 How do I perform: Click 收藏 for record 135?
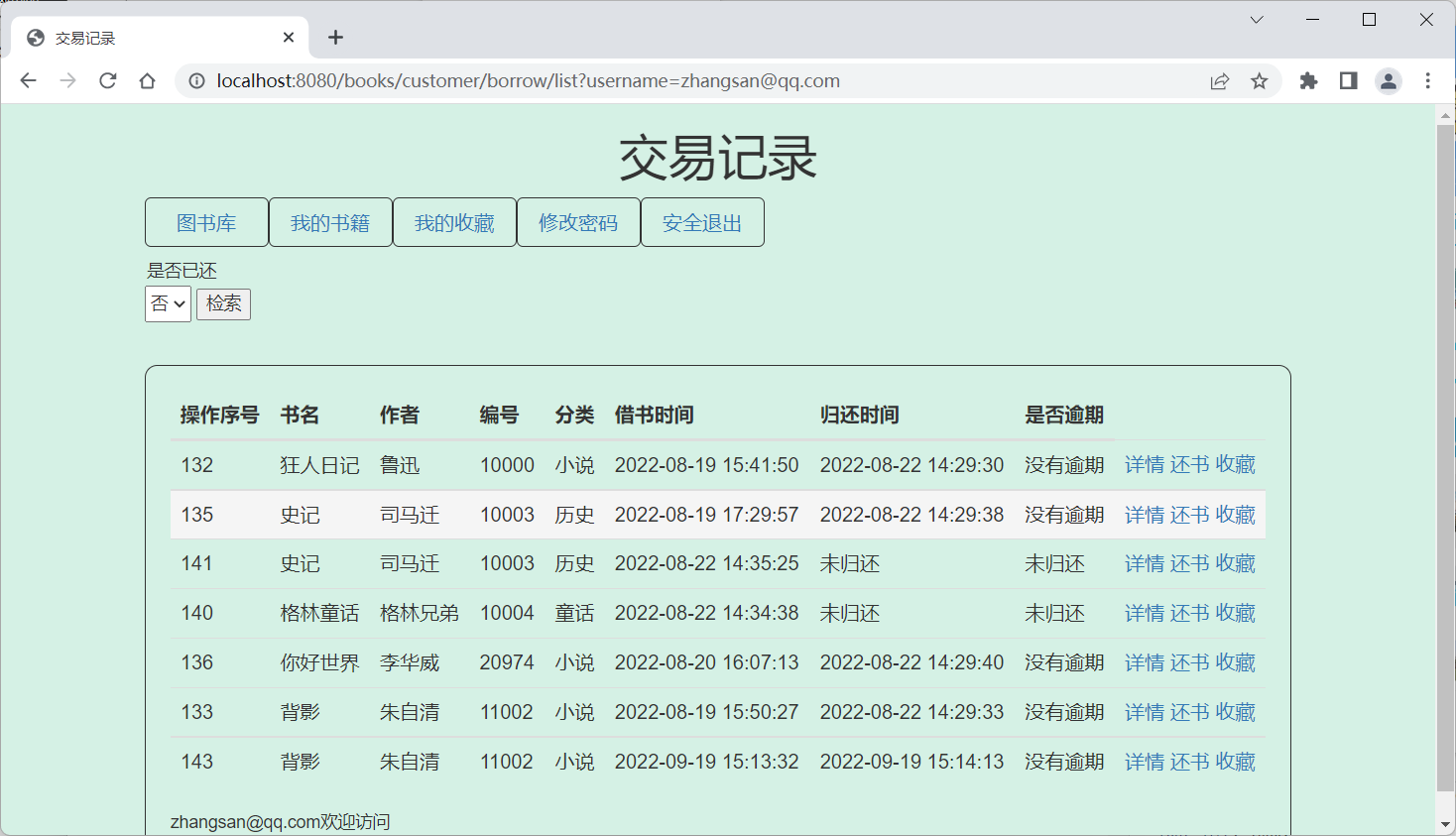coord(1236,515)
